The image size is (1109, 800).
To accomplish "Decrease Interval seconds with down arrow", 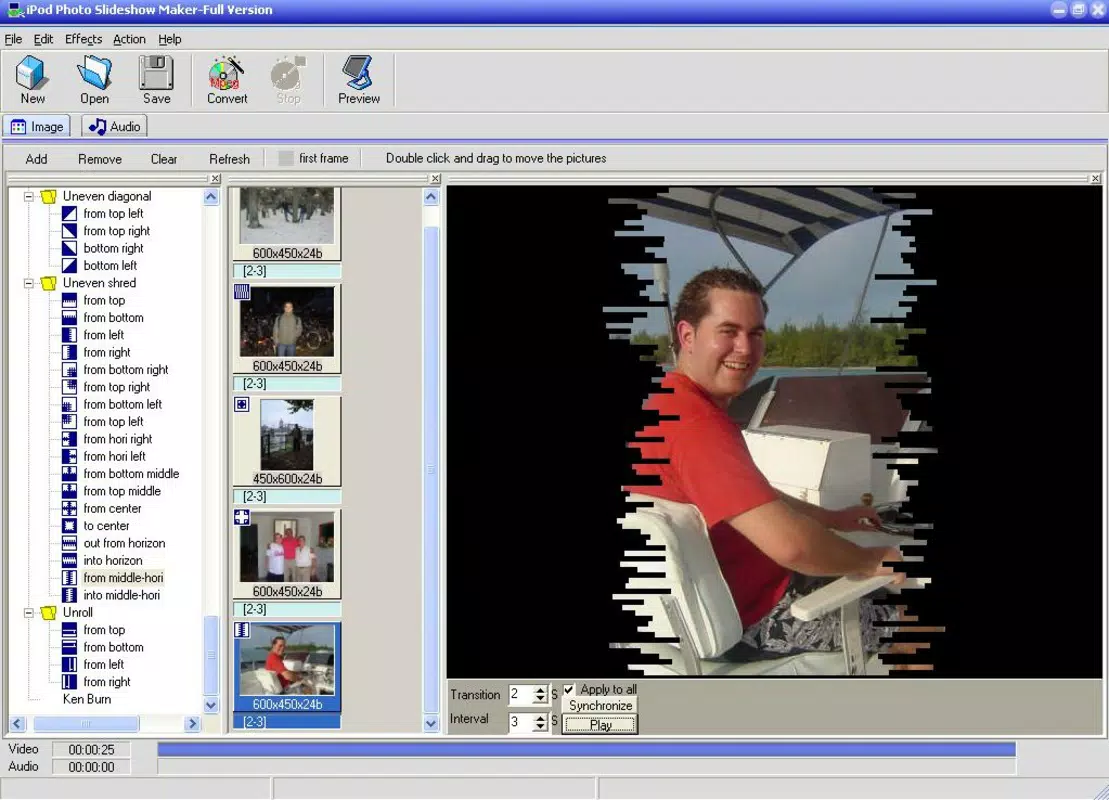I will 540,726.
